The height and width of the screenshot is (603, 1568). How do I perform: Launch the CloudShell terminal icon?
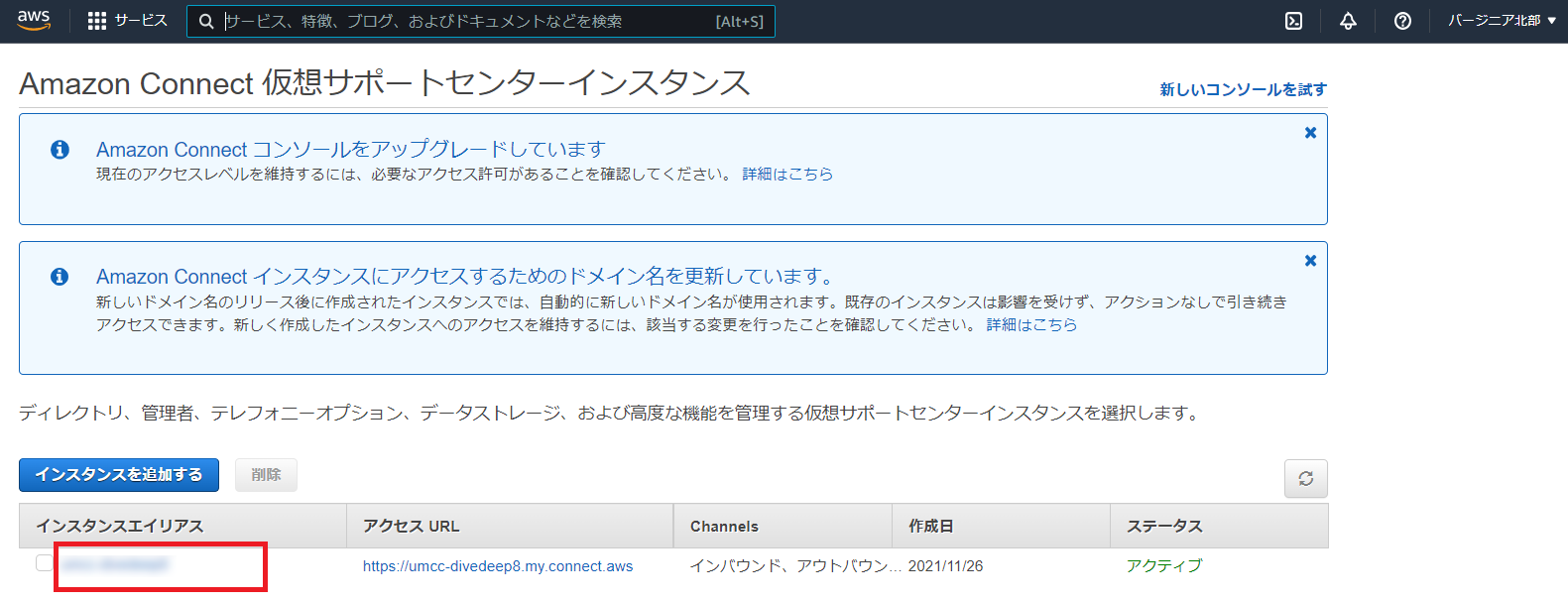click(x=1293, y=21)
